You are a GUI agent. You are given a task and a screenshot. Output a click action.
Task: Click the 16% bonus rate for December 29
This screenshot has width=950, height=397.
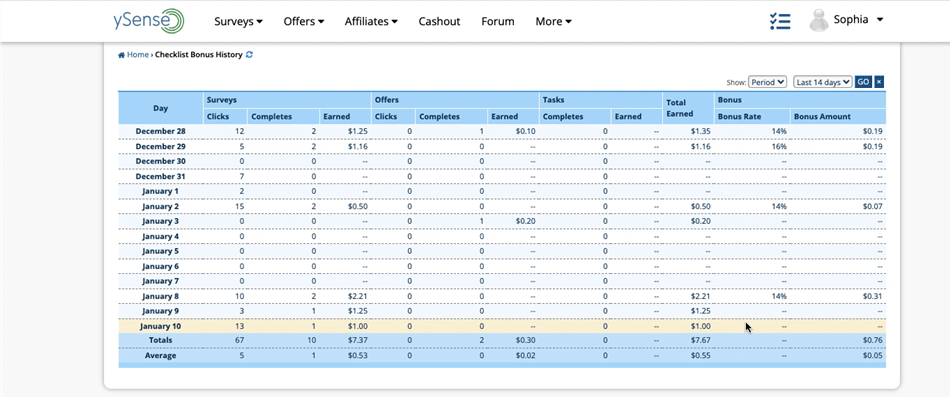click(779, 147)
